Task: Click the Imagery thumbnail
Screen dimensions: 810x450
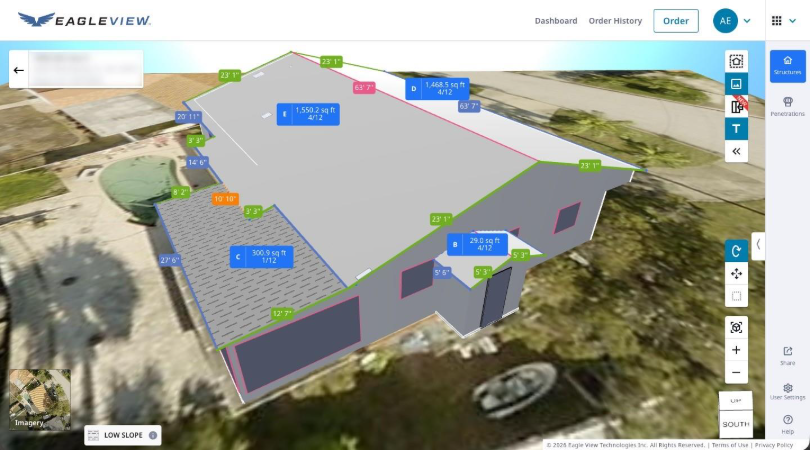Action: (x=40, y=399)
